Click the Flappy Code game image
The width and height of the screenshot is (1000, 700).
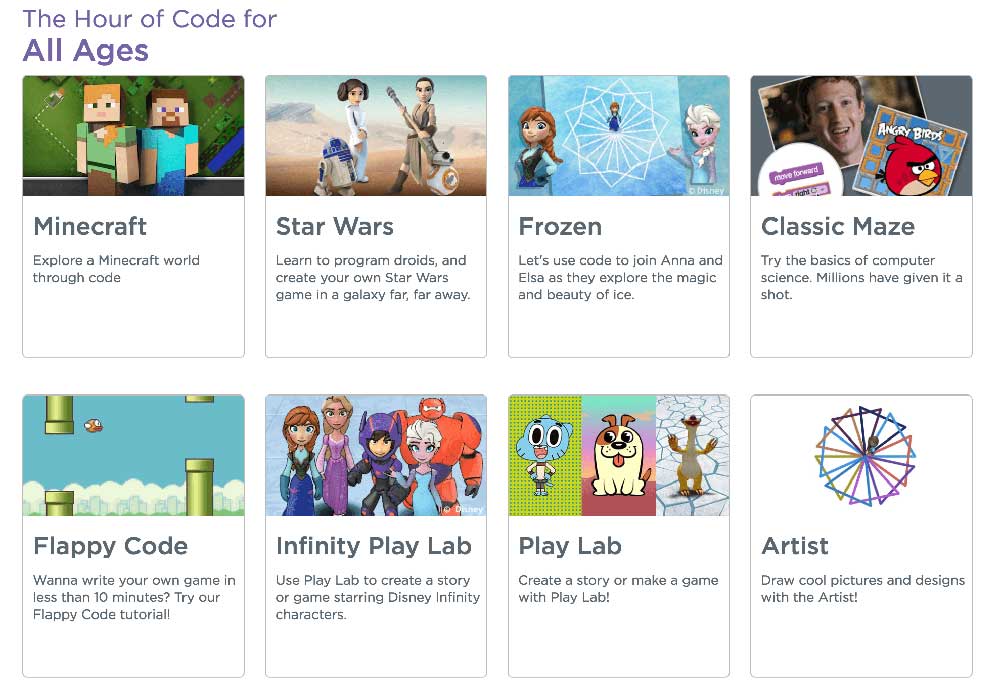[133, 454]
